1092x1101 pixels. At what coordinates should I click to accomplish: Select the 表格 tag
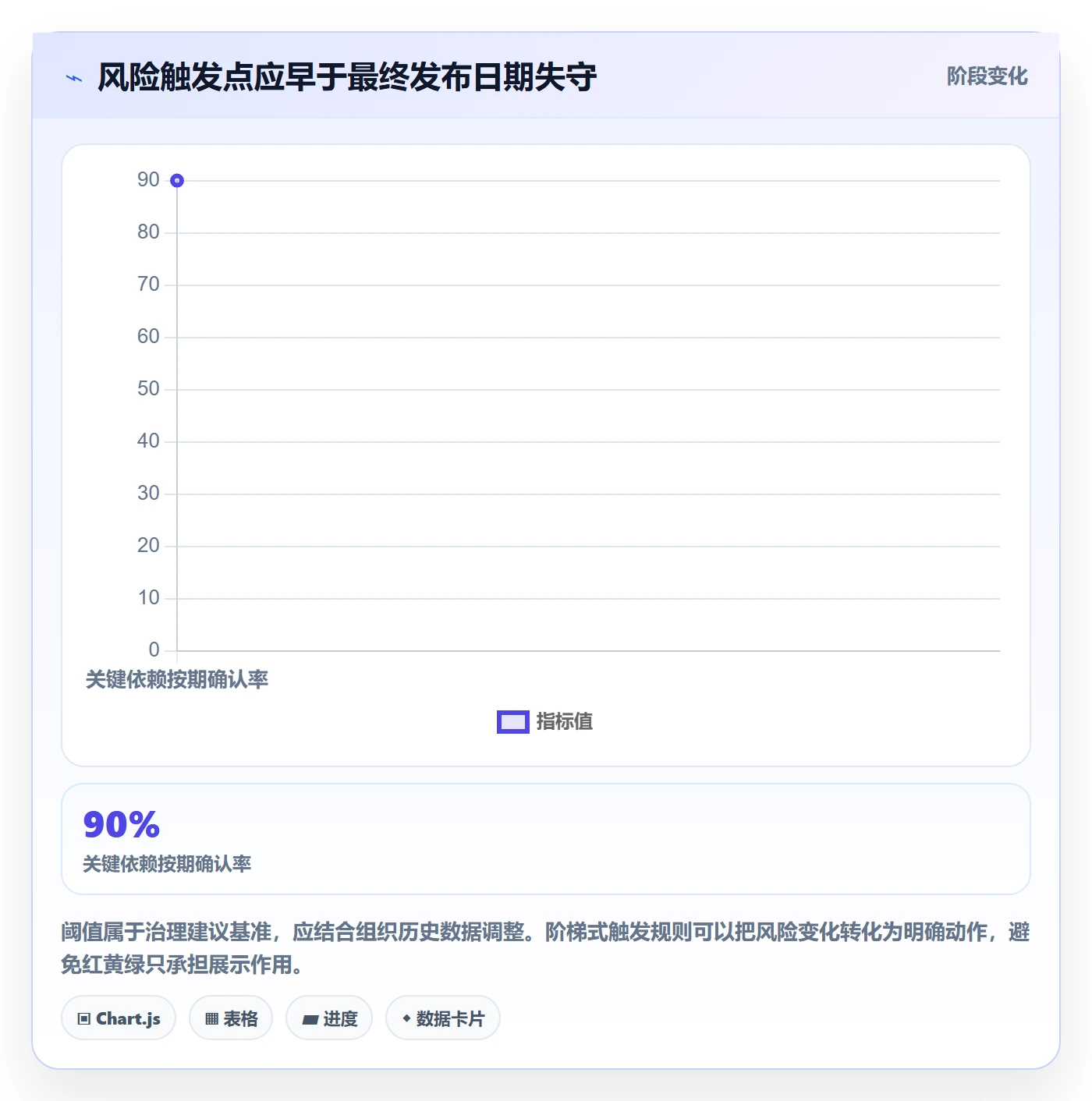(x=231, y=1018)
